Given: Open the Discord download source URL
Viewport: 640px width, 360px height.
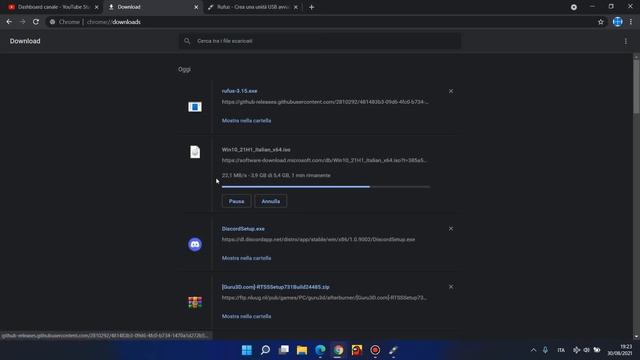Looking at the screenshot, I should click(x=318, y=240).
